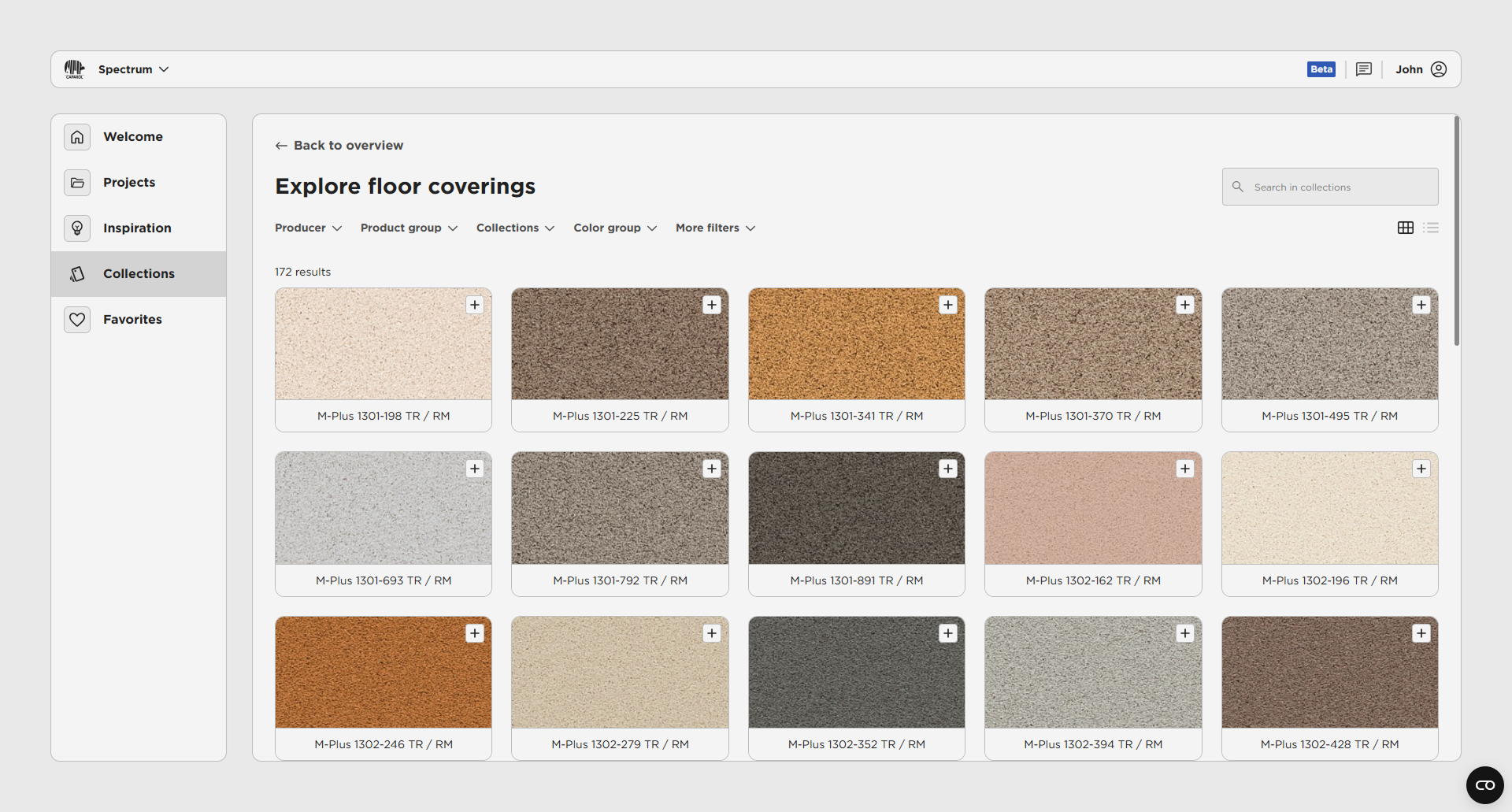Image resolution: width=1512 pixels, height=812 pixels.
Task: Open the feedback chat icon in header
Action: 1364,69
